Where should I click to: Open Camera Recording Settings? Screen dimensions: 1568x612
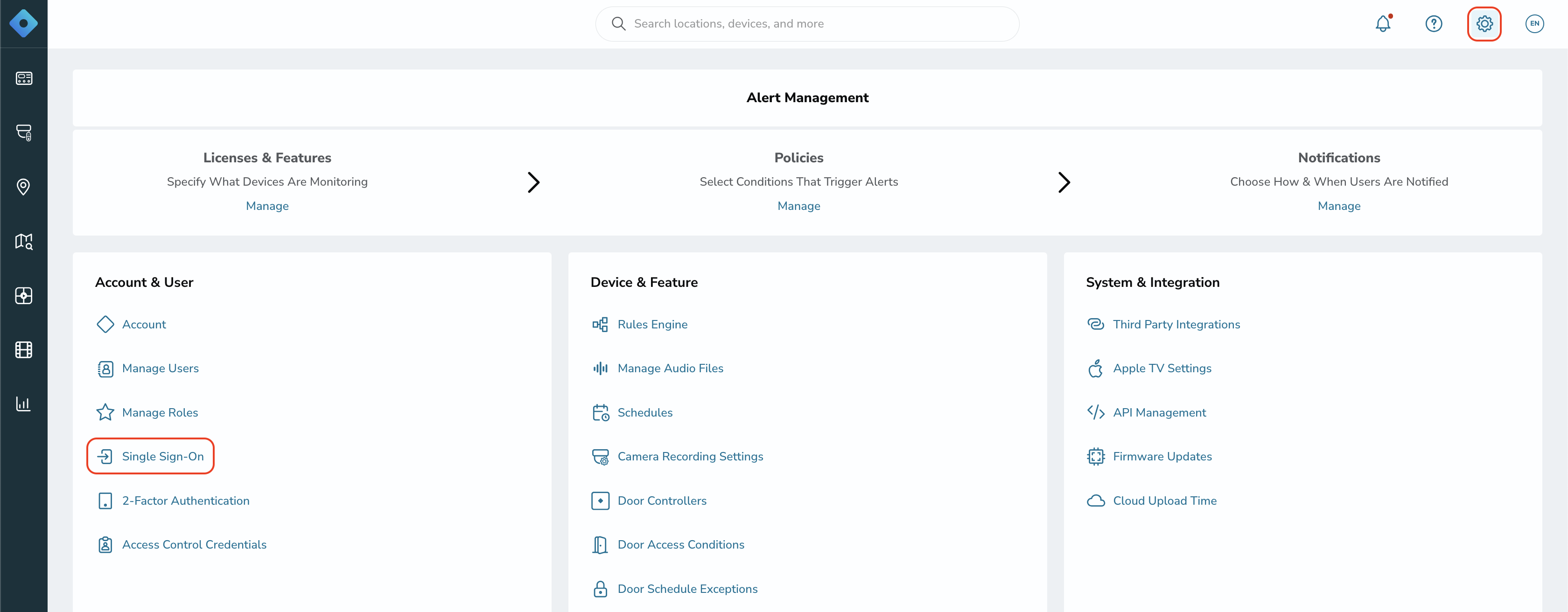click(x=690, y=456)
